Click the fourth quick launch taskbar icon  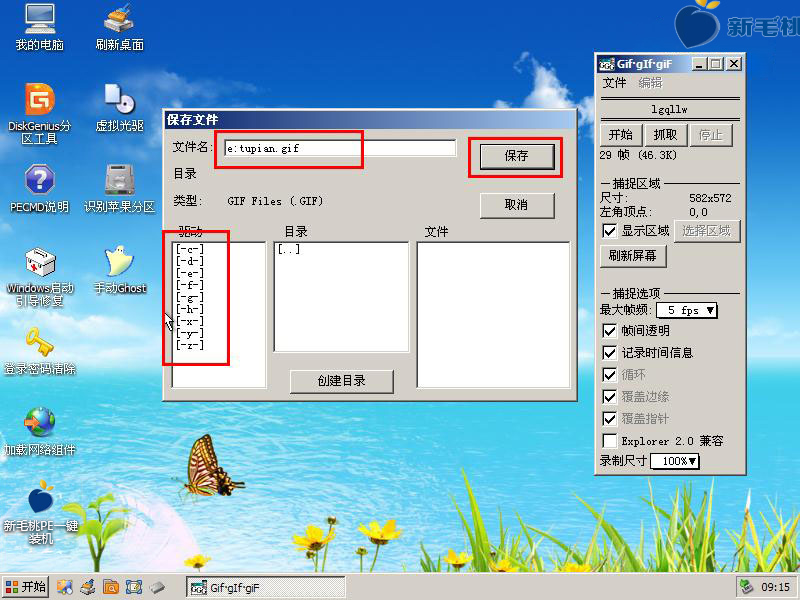click(x=134, y=587)
